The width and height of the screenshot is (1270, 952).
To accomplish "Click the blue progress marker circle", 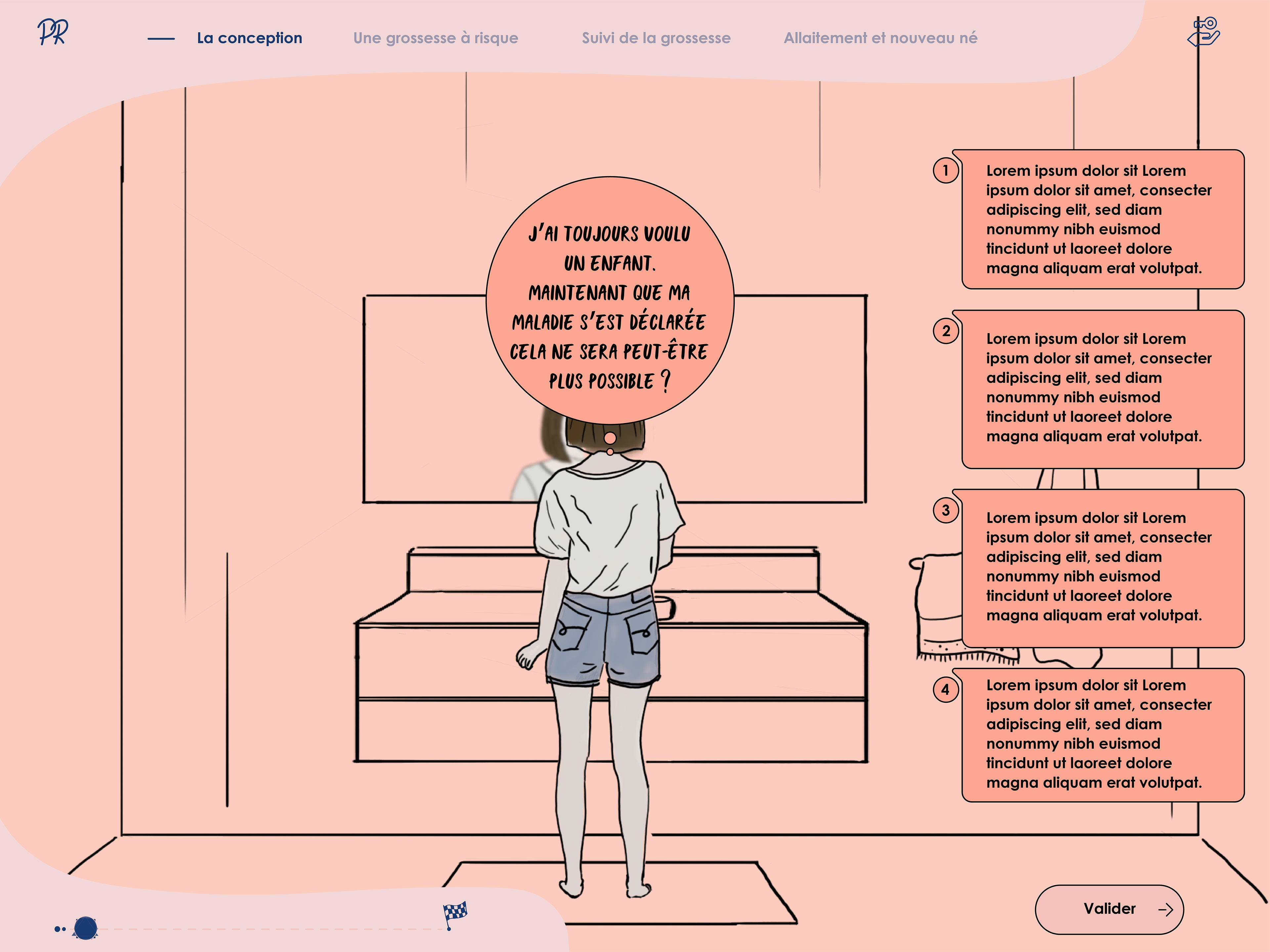I will [x=86, y=928].
